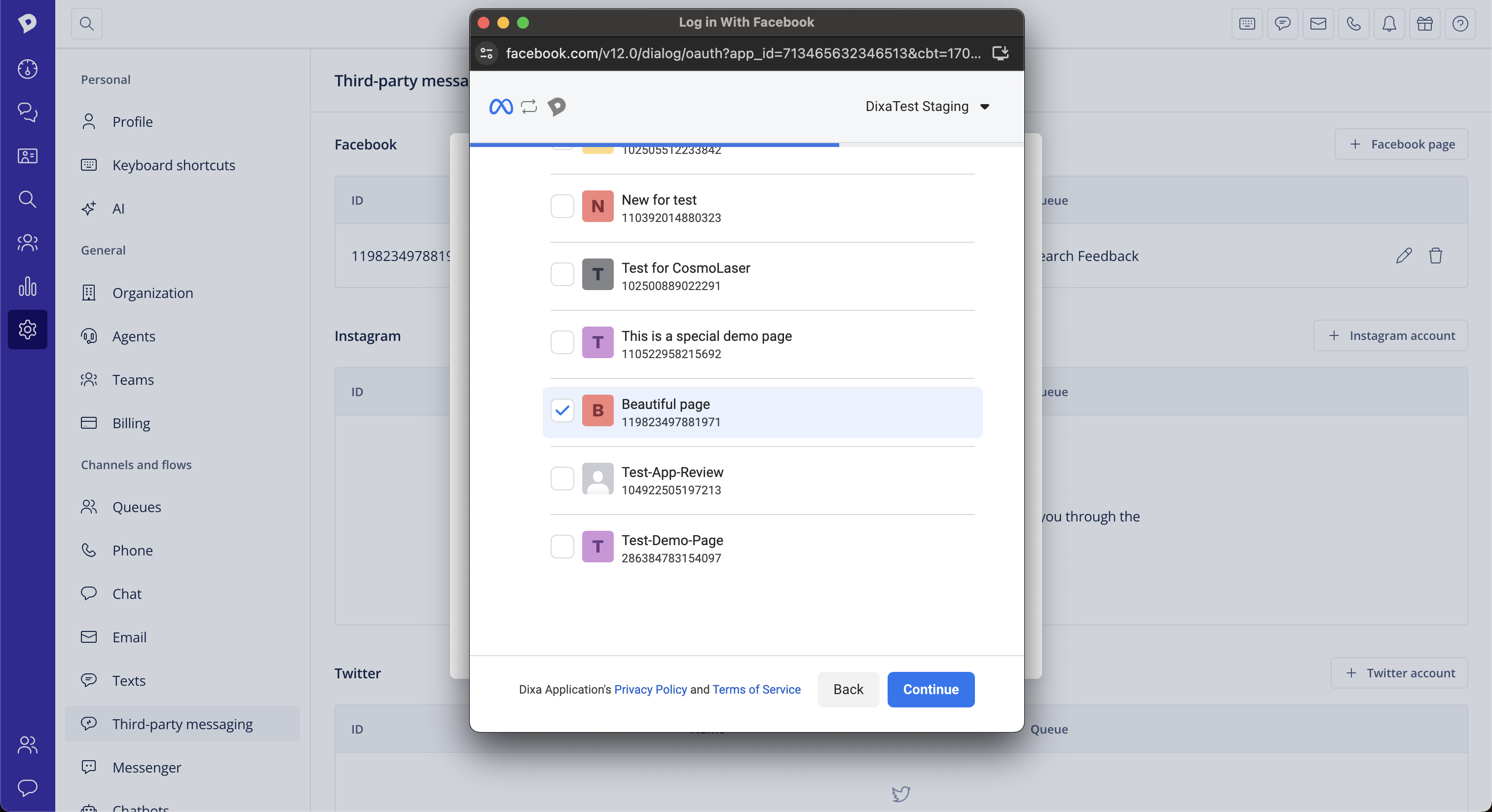Open the help question mark icon
The height and width of the screenshot is (812, 1492).
(1460, 24)
